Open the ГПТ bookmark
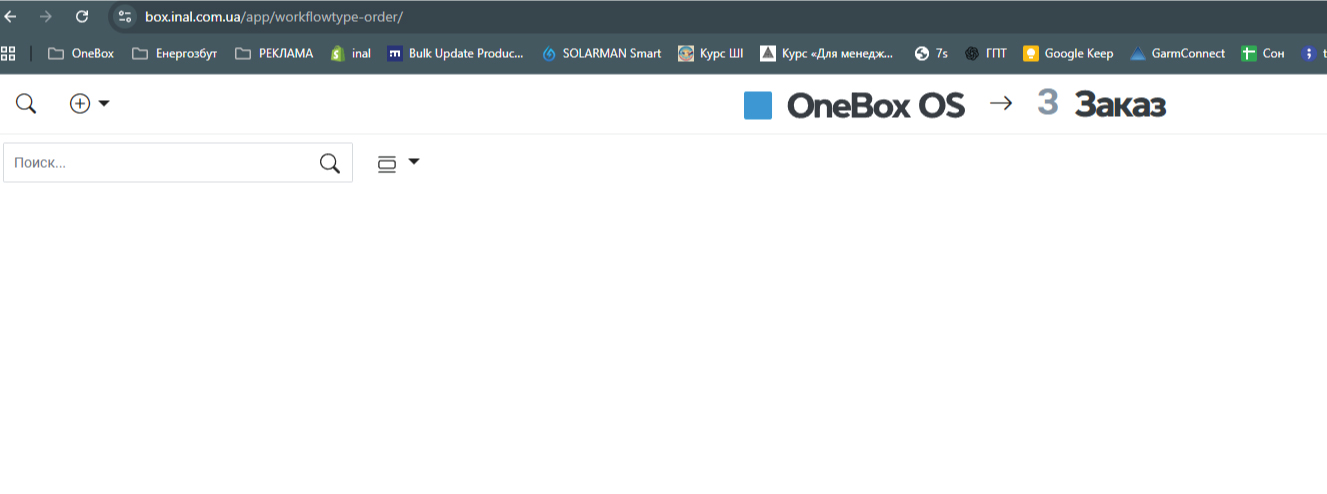The width and height of the screenshot is (1327, 494). point(986,53)
